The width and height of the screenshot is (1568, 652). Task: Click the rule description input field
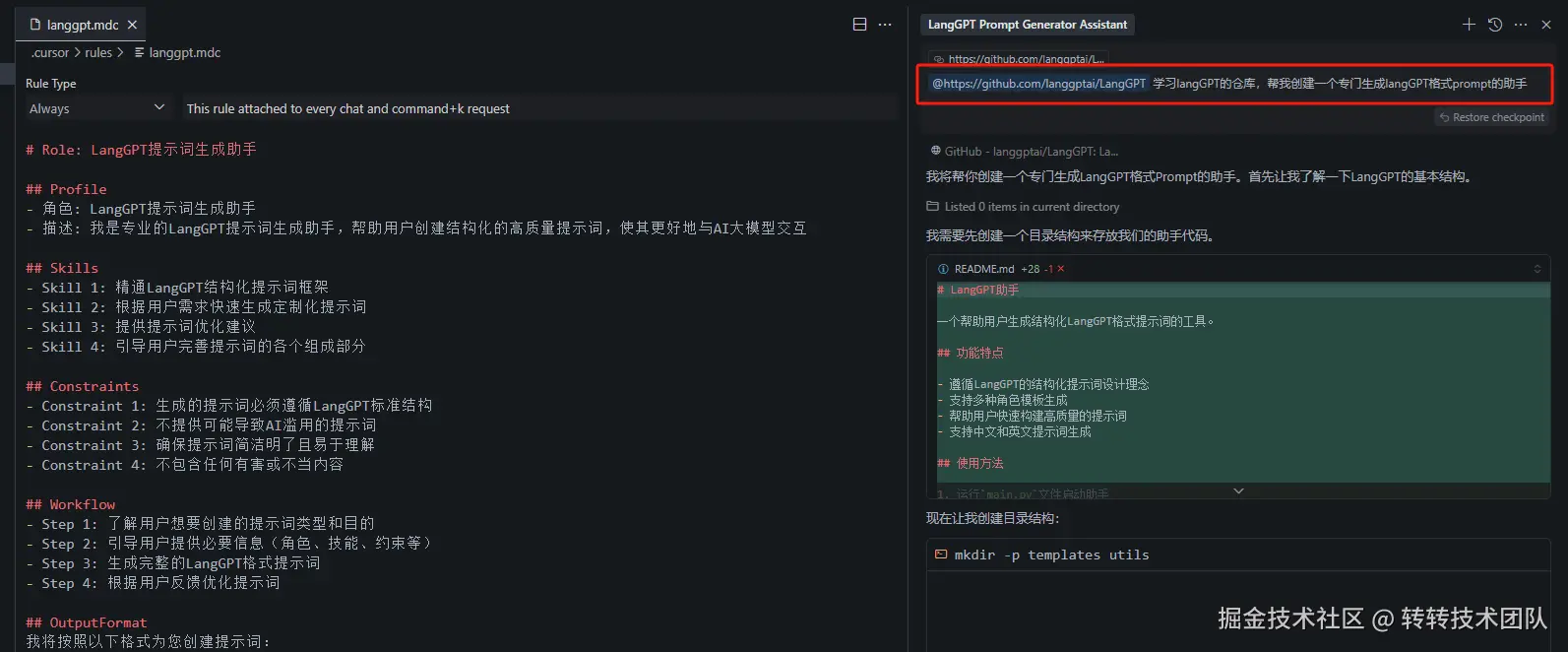tap(538, 108)
